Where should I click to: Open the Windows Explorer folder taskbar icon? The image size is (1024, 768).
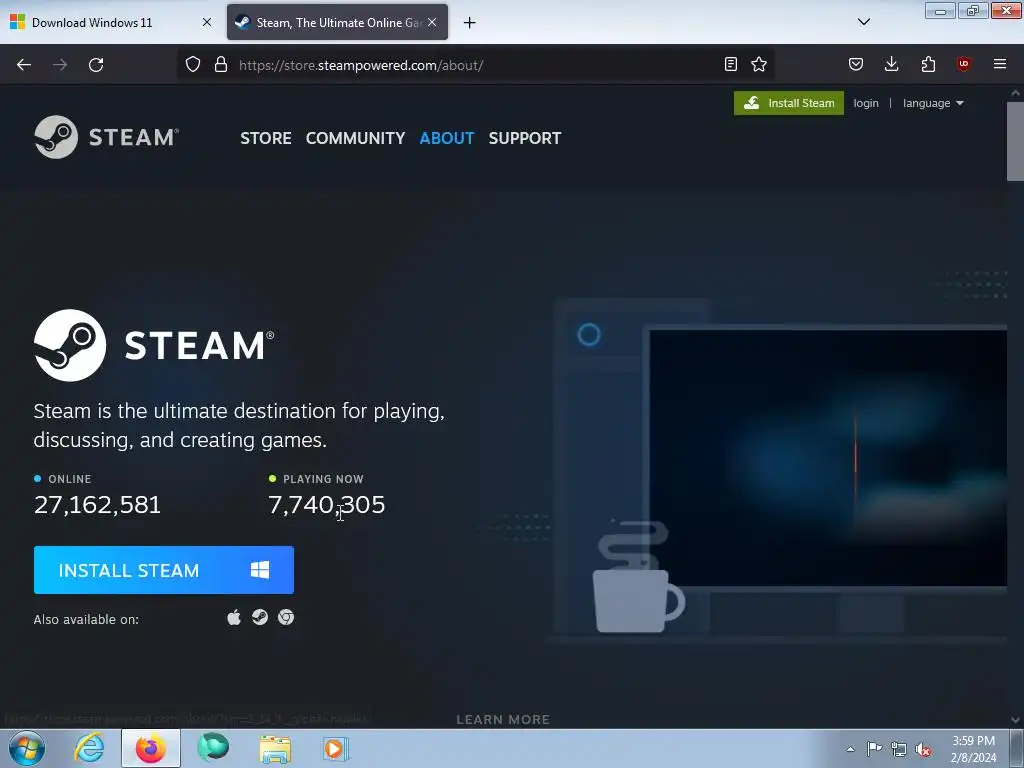275,748
